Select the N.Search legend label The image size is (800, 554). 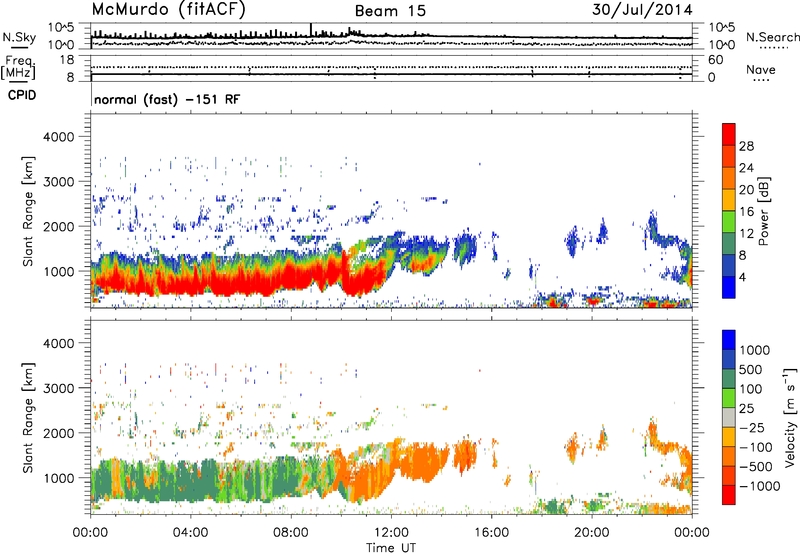(773, 37)
